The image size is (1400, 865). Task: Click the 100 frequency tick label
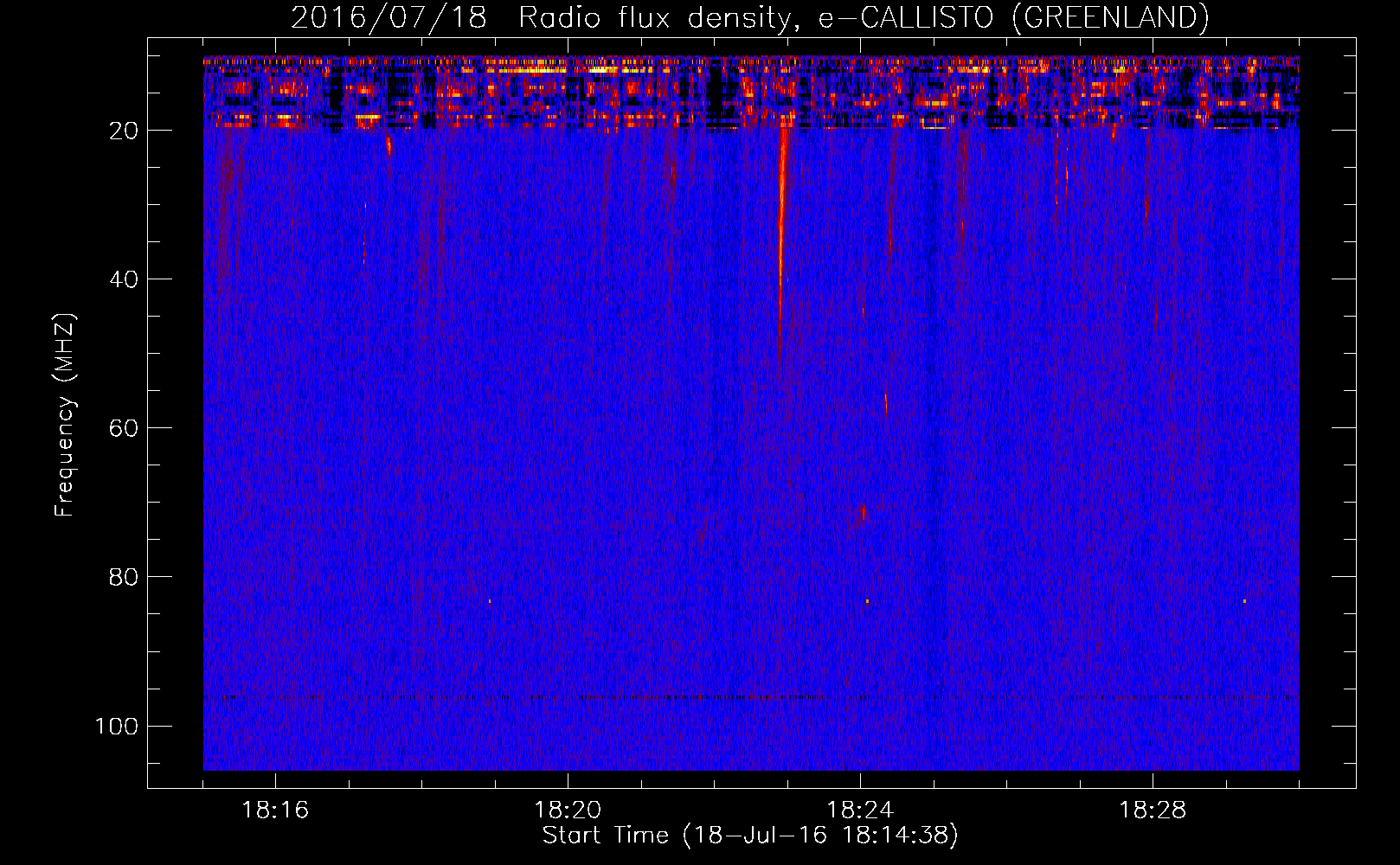click(x=117, y=726)
